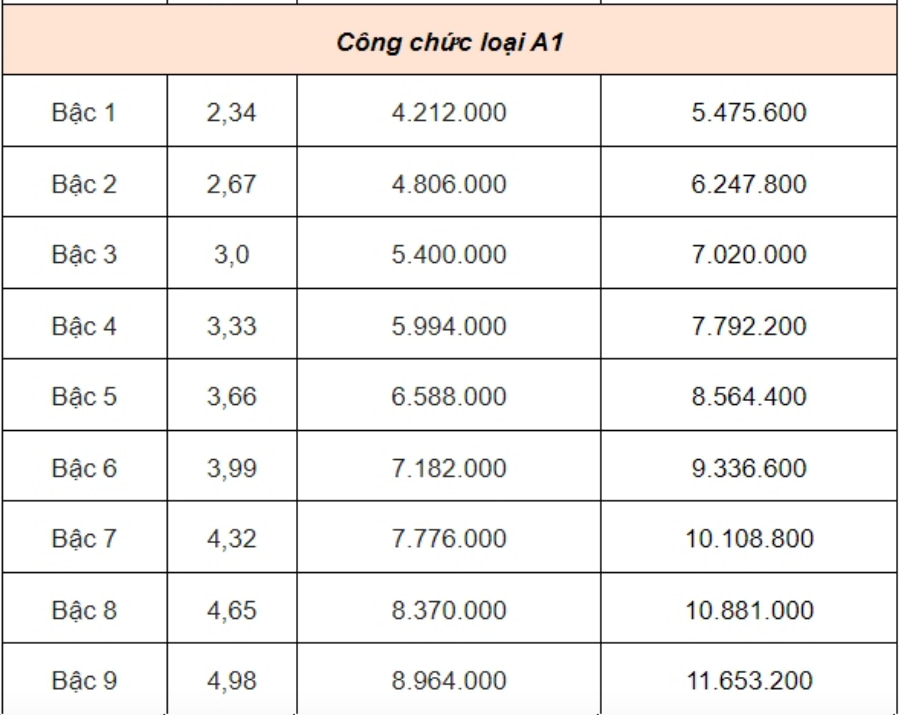Click the salary figure 9.336.600
Viewport: 899px width, 715px height.
point(749,468)
